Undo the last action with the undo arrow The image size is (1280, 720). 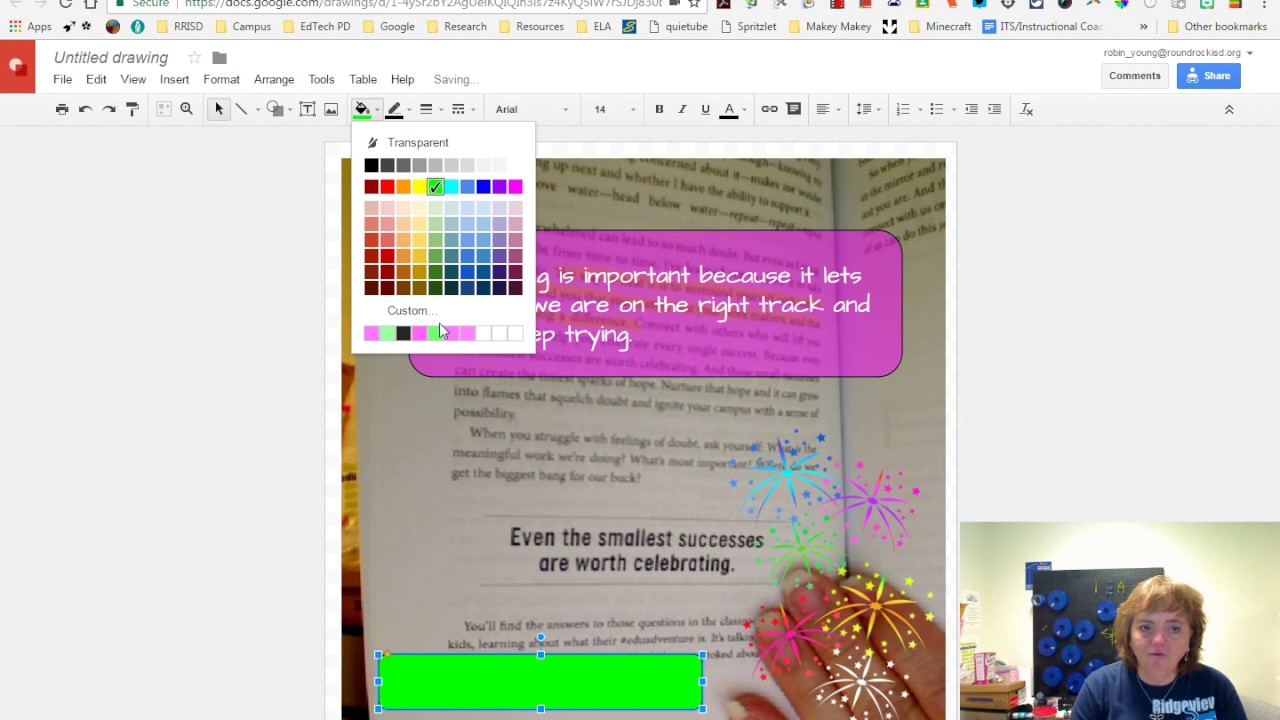86,109
